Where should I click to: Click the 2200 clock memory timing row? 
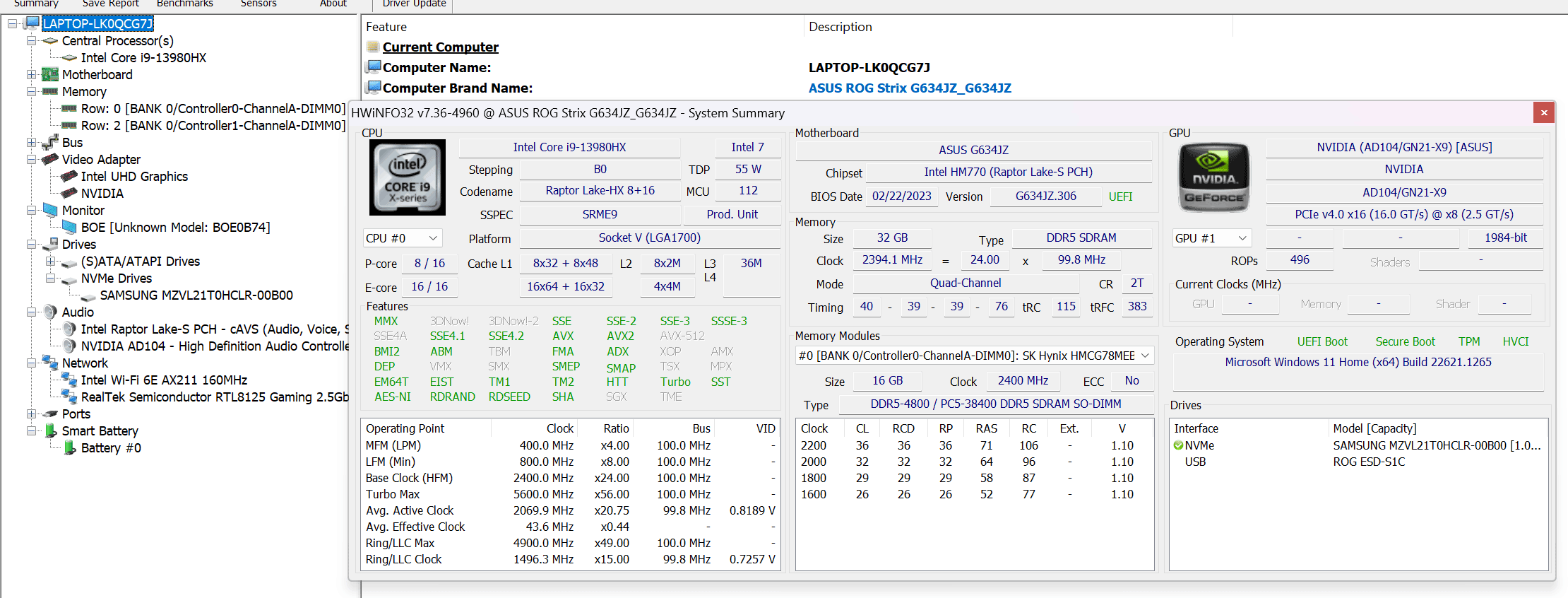[975, 445]
